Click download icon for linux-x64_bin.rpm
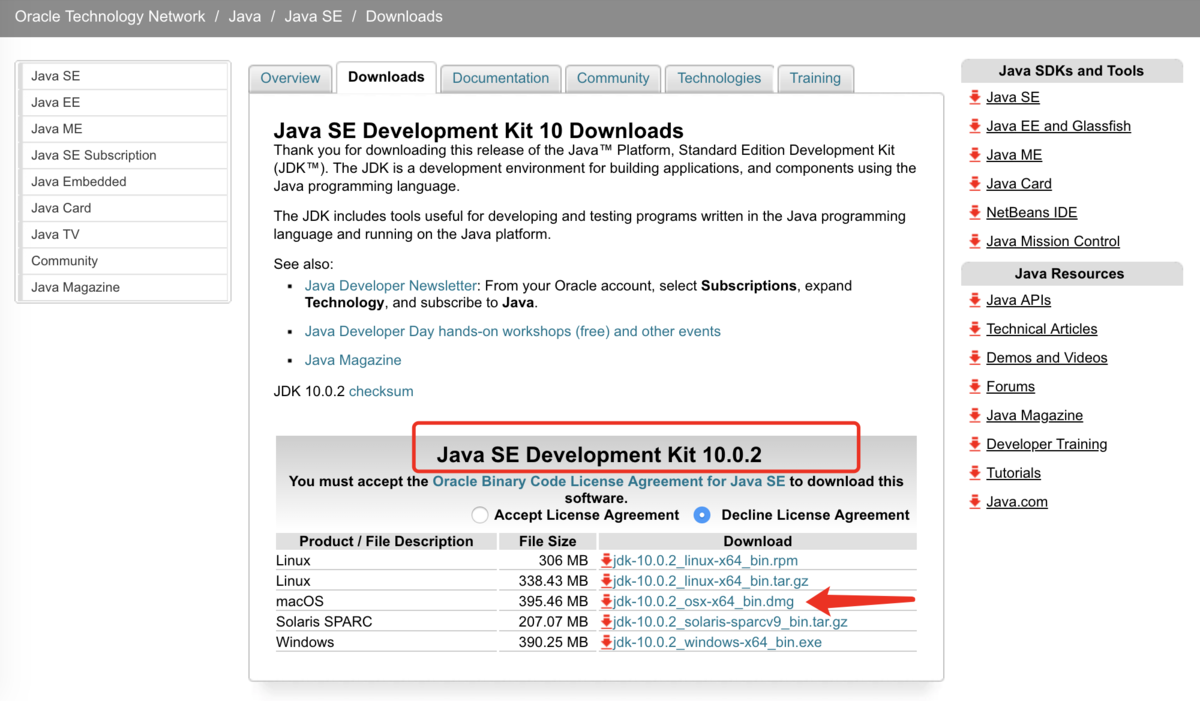The image size is (1200, 701). click(606, 560)
